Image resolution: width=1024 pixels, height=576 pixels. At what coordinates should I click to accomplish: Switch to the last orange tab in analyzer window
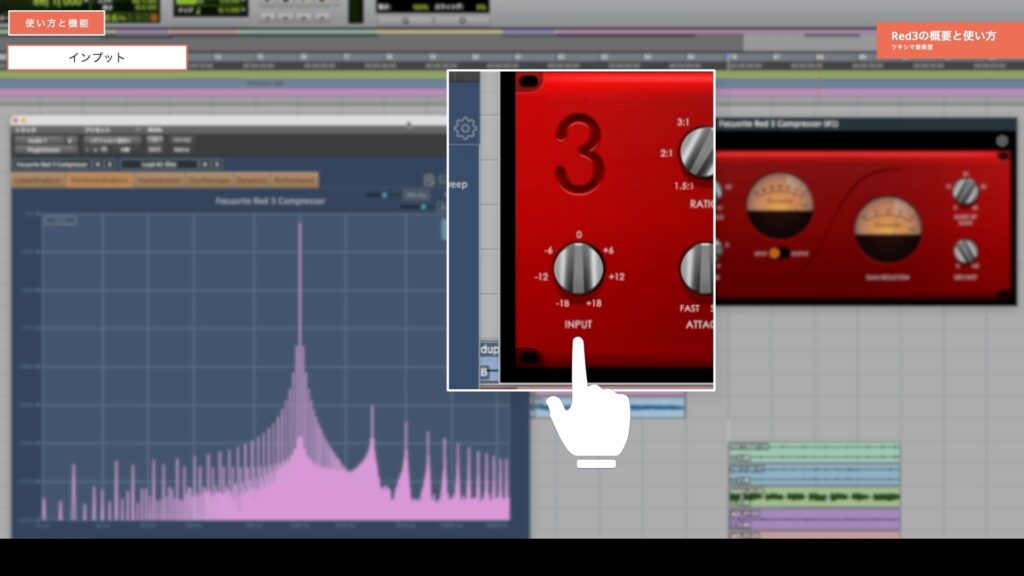coord(294,180)
